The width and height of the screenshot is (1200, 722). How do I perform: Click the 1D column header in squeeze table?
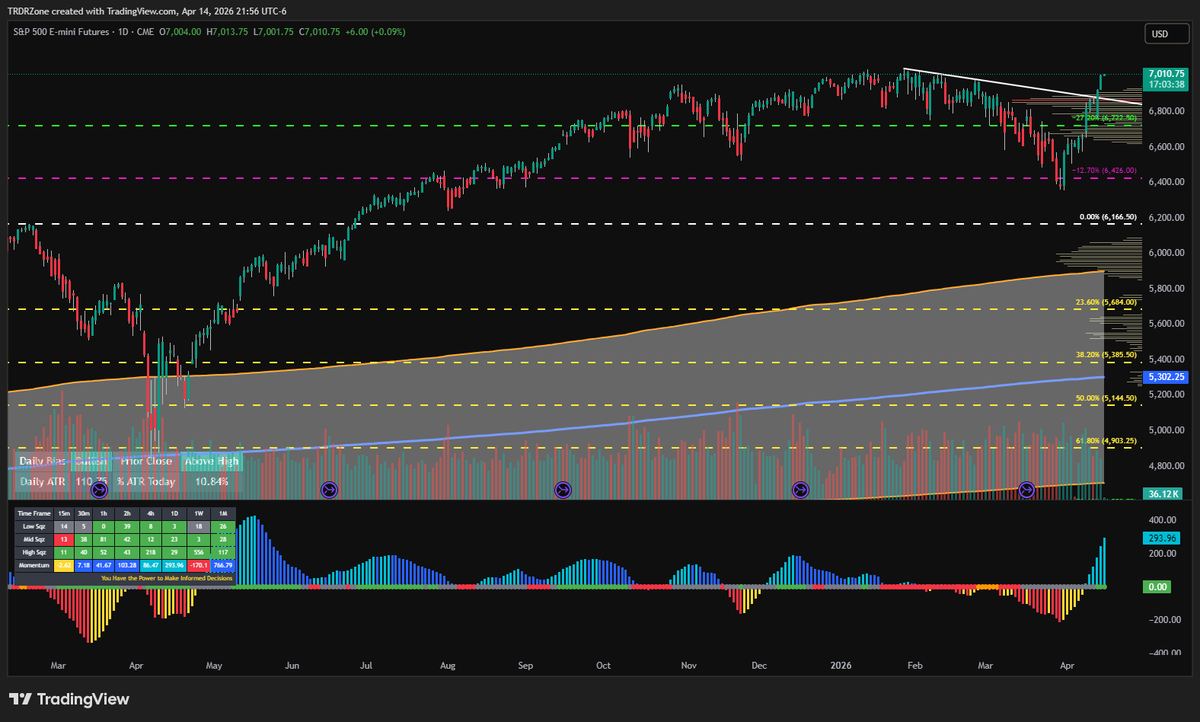(x=174, y=514)
